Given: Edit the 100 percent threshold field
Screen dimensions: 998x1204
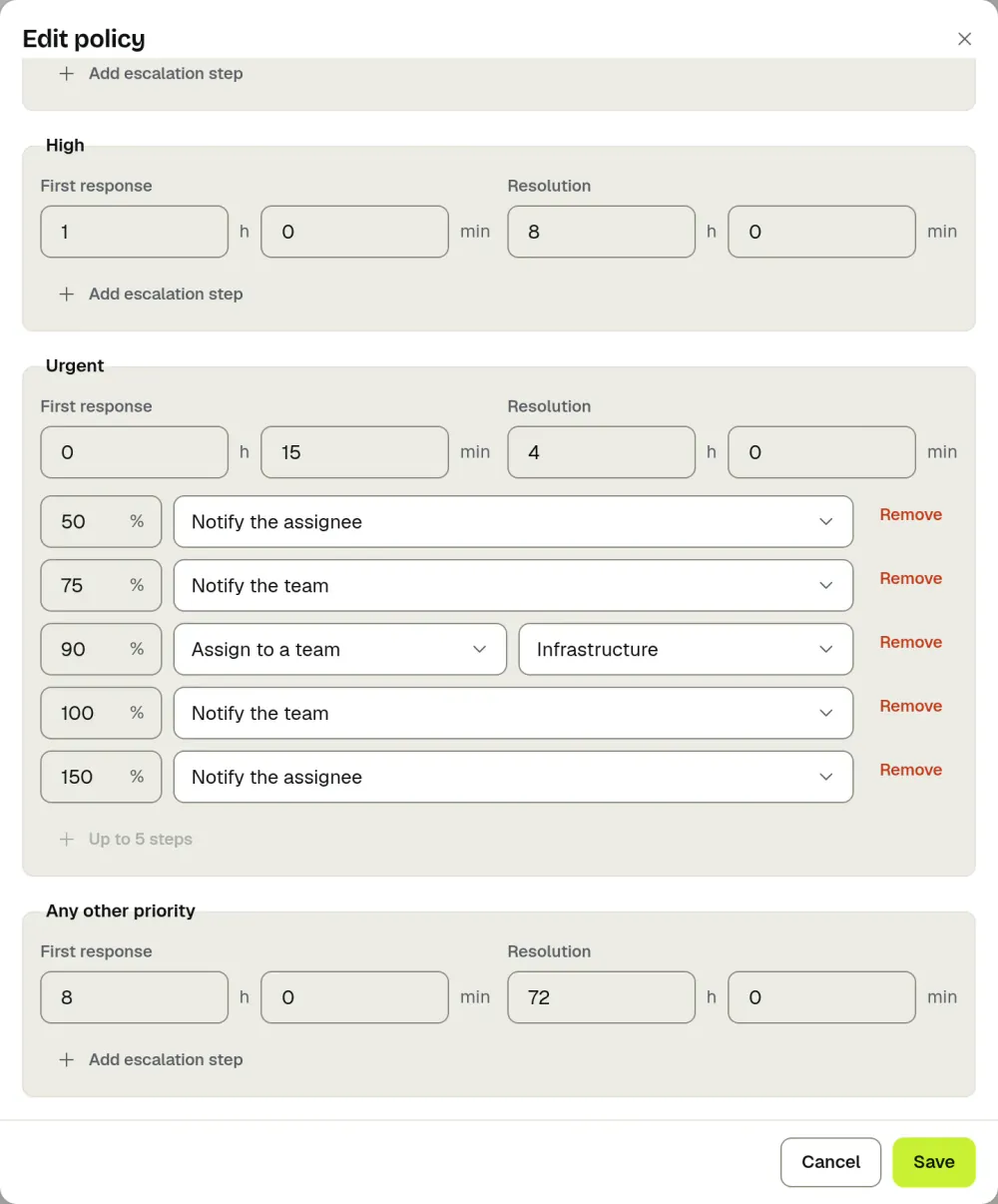Looking at the screenshot, I should point(101,713).
